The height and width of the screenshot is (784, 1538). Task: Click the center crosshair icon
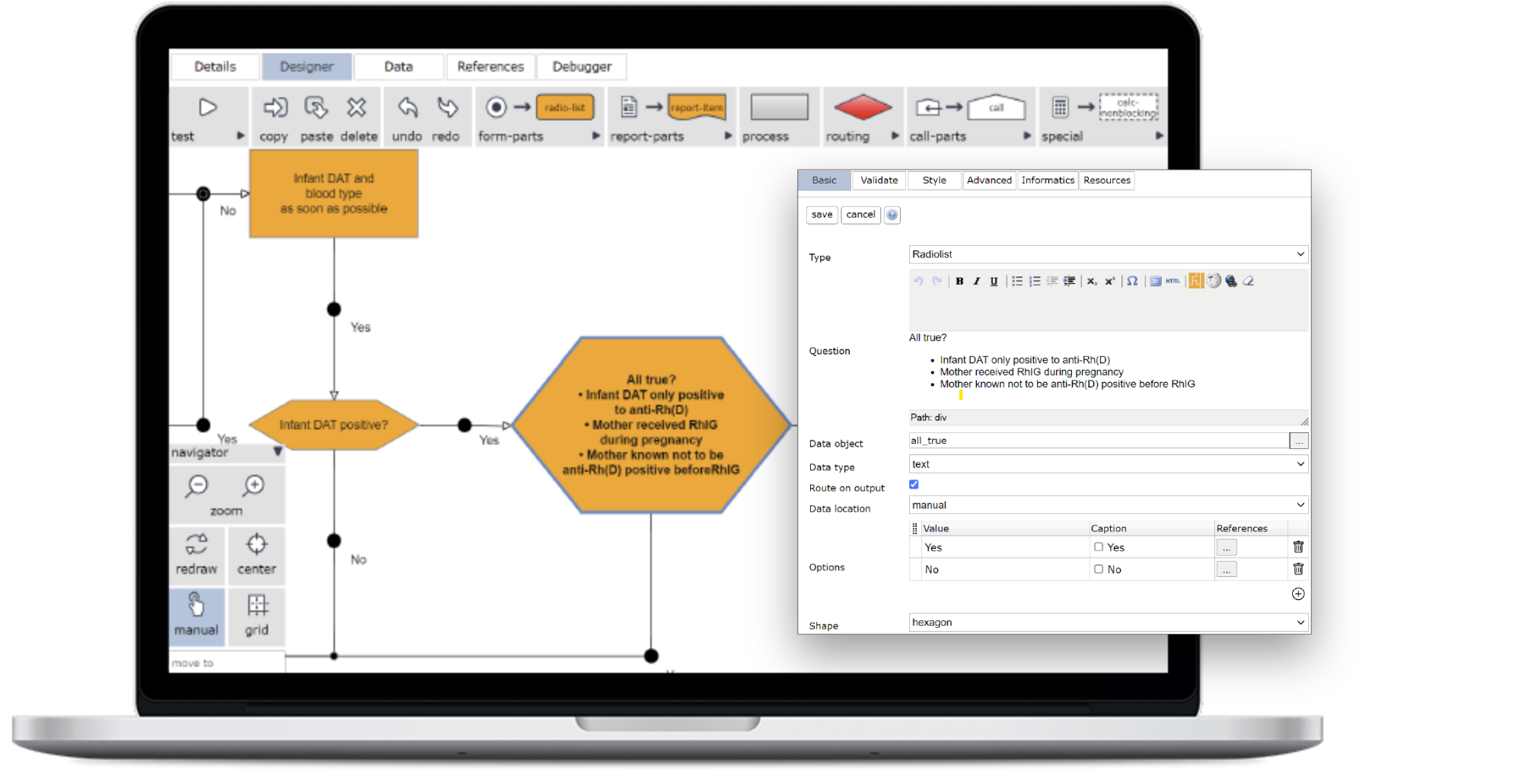257,544
